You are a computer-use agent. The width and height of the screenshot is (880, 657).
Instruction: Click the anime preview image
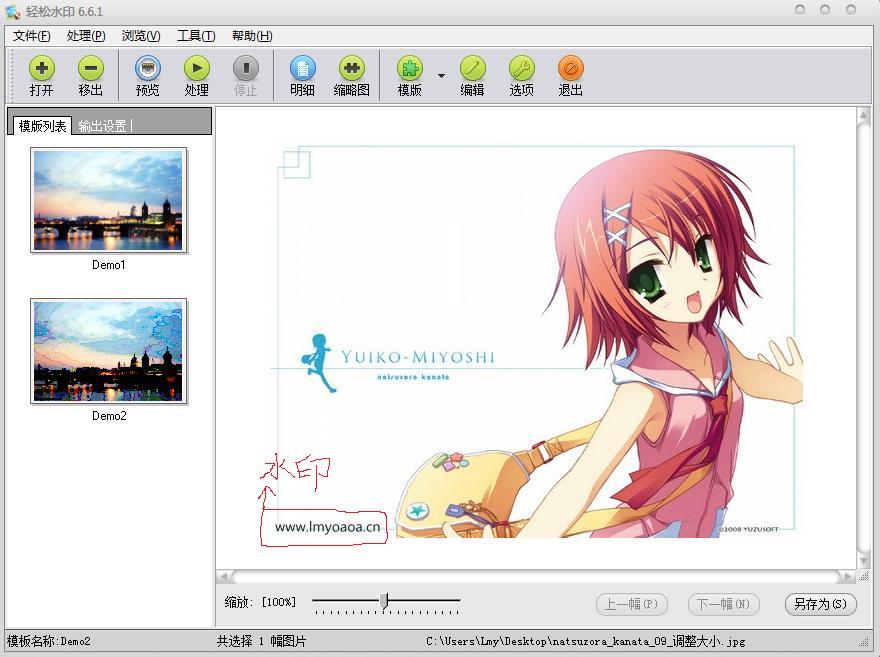[536, 341]
